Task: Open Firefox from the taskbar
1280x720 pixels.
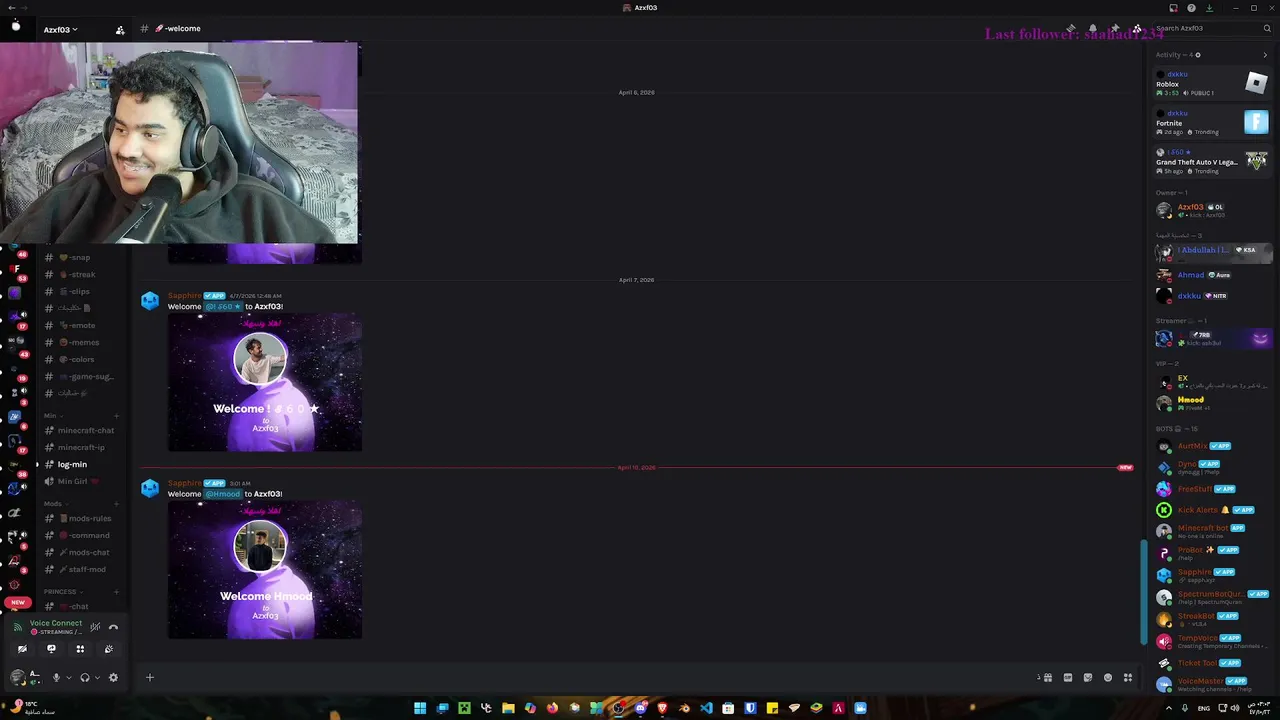Action: [552, 708]
